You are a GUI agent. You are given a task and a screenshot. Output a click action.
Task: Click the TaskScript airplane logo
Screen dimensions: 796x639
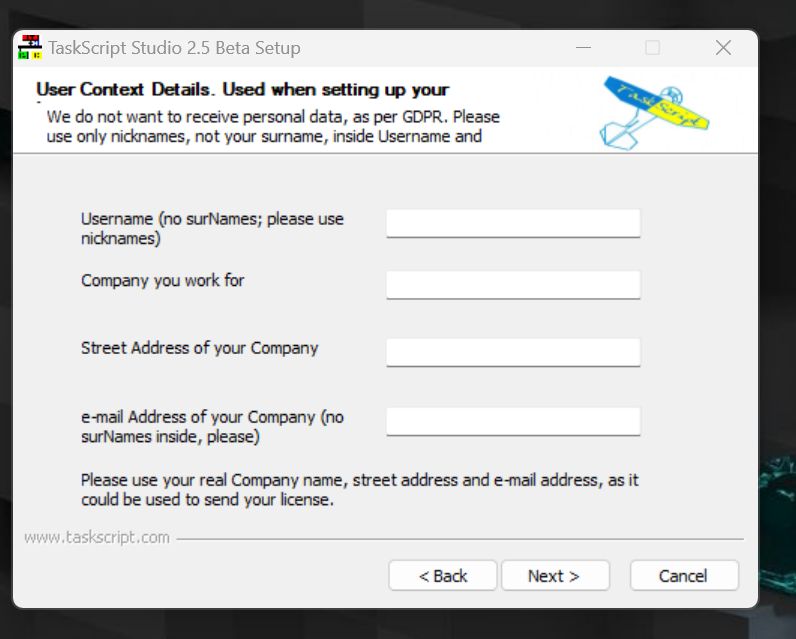click(x=654, y=113)
